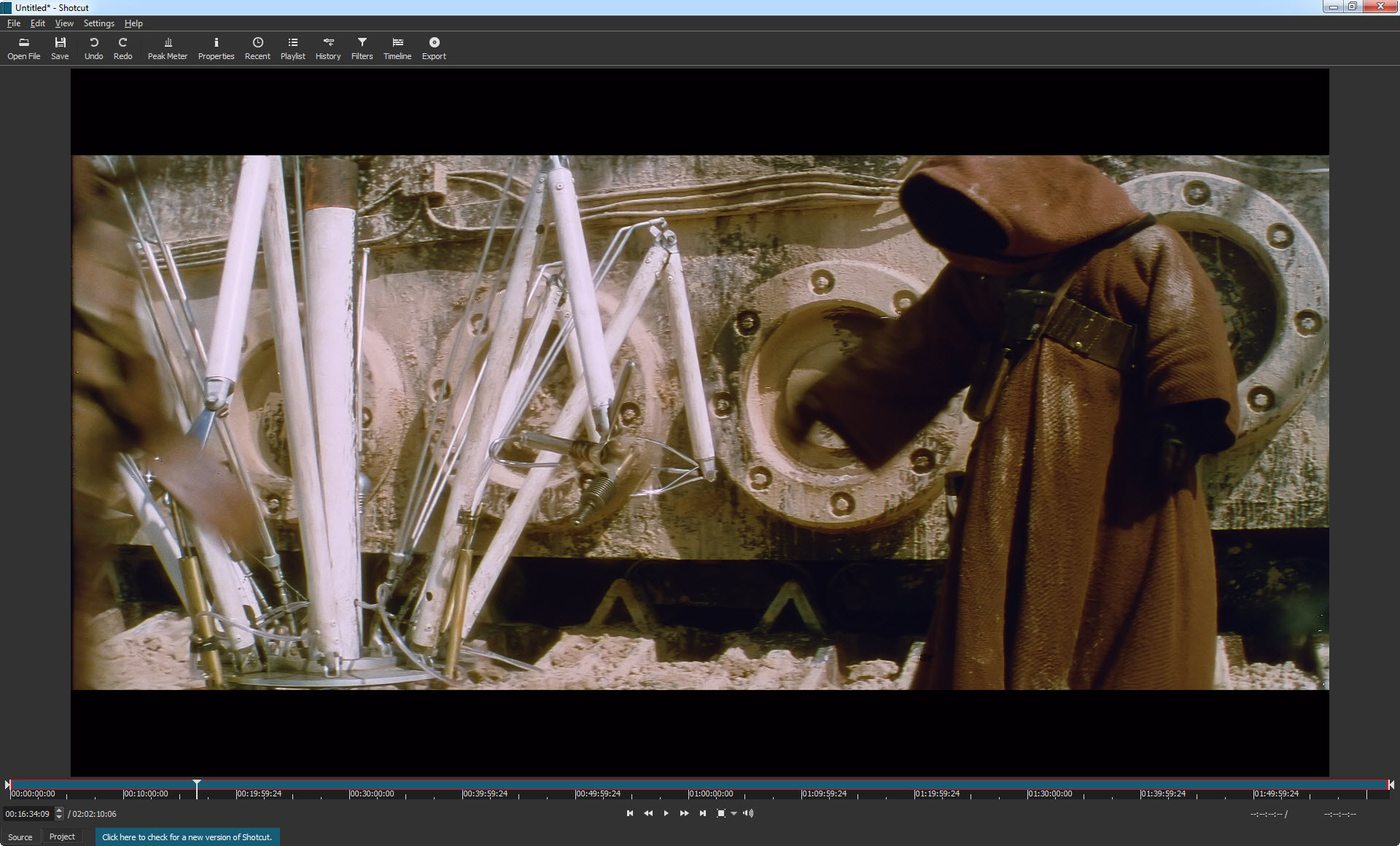Image resolution: width=1400 pixels, height=846 pixels.
Task: Open the Edit menu
Action: click(x=38, y=23)
